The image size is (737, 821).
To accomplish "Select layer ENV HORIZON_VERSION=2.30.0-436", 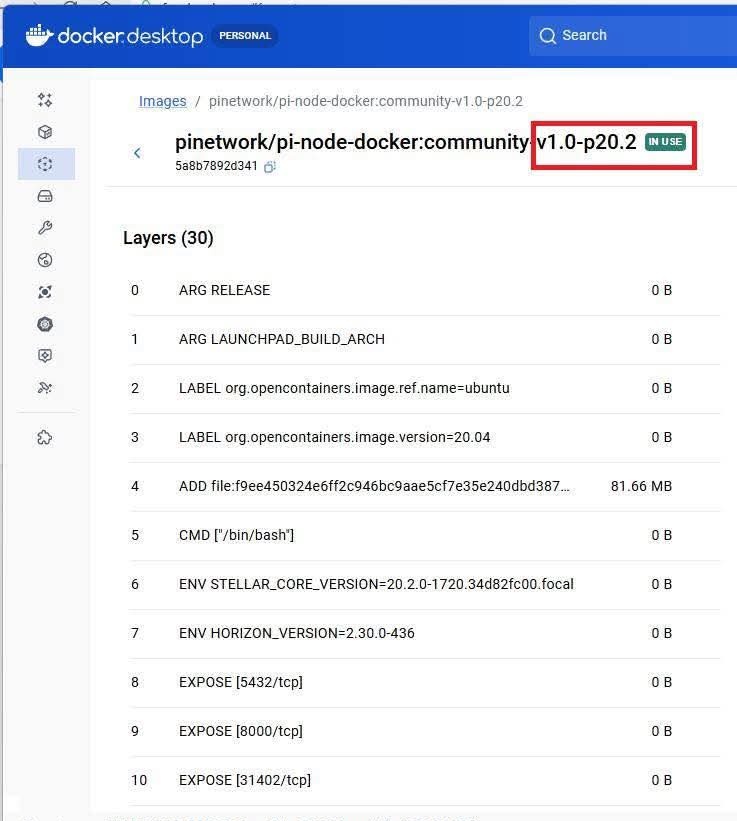I will [x=424, y=633].
